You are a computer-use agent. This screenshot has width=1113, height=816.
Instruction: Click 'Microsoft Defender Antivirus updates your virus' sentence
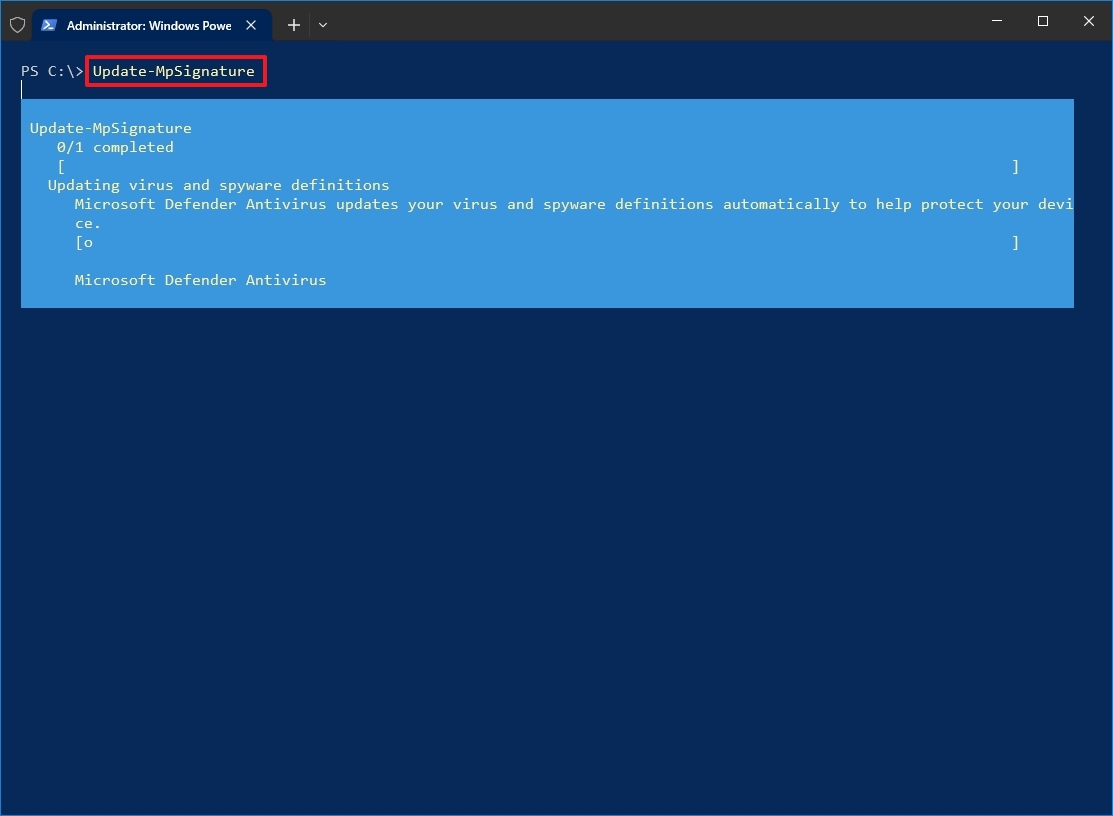[x=574, y=213]
